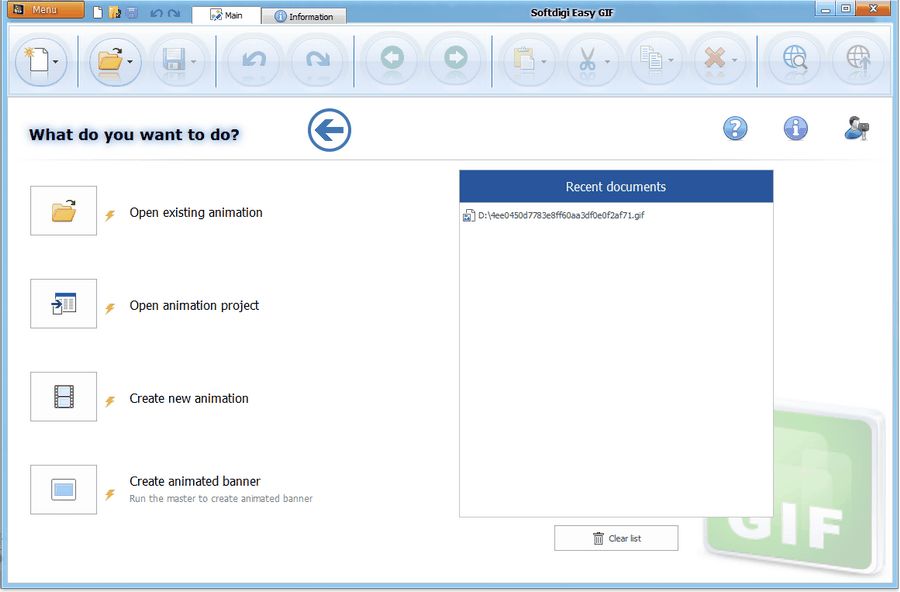Click the Delete red X toolbar icon

[715, 58]
